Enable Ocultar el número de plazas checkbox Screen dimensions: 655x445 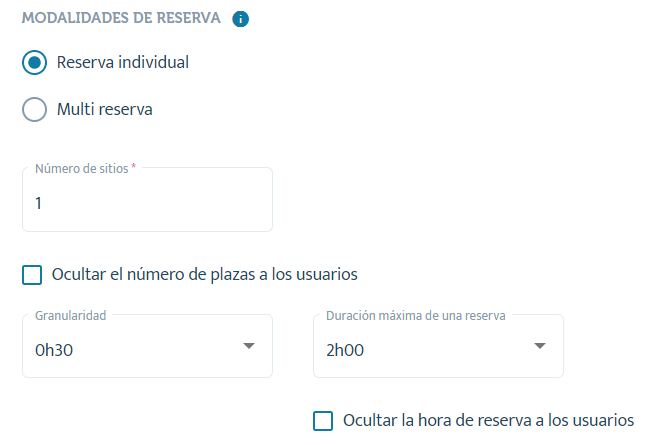click(32, 275)
